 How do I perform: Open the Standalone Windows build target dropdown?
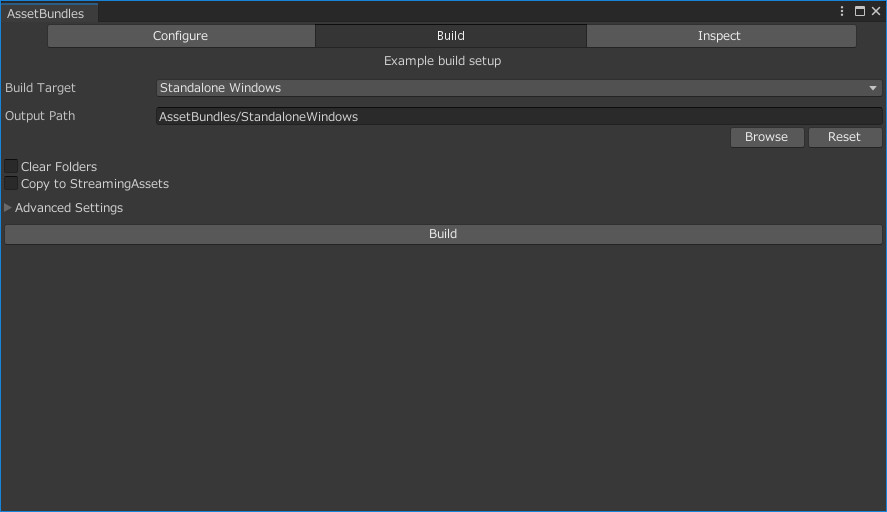pyautogui.click(x=519, y=88)
